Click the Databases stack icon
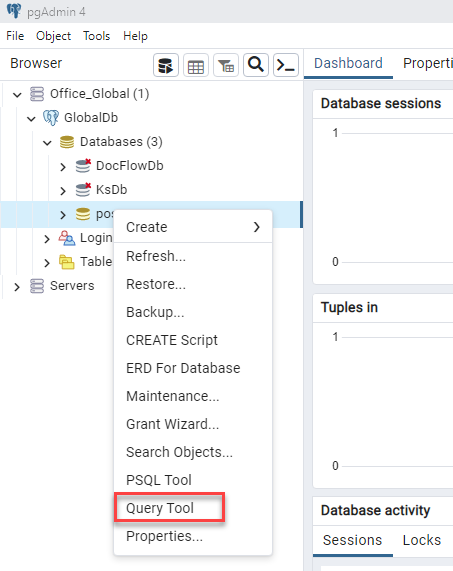The image size is (453, 571). [67, 142]
